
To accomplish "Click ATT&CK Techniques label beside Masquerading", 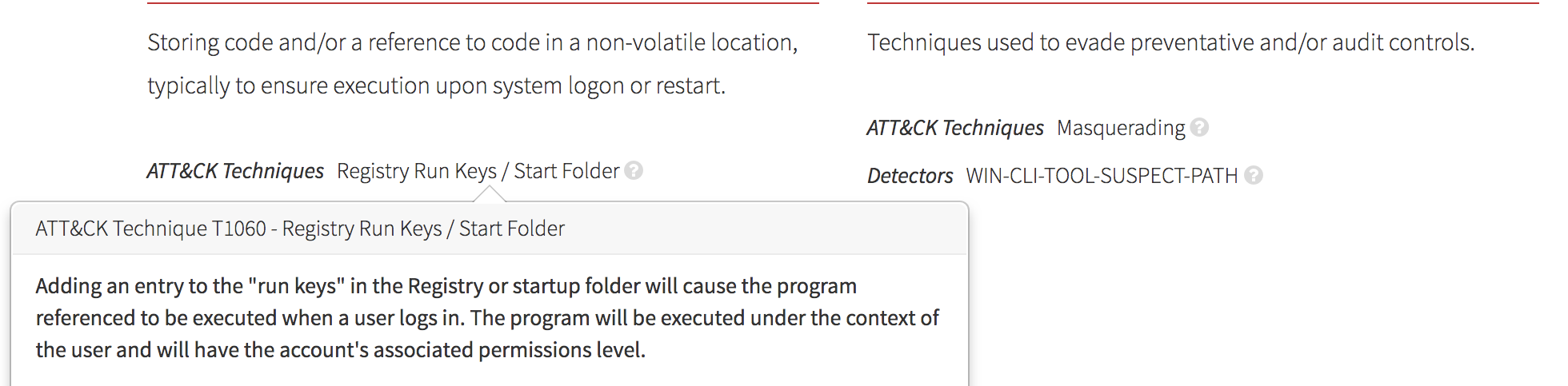I will point(955,128).
